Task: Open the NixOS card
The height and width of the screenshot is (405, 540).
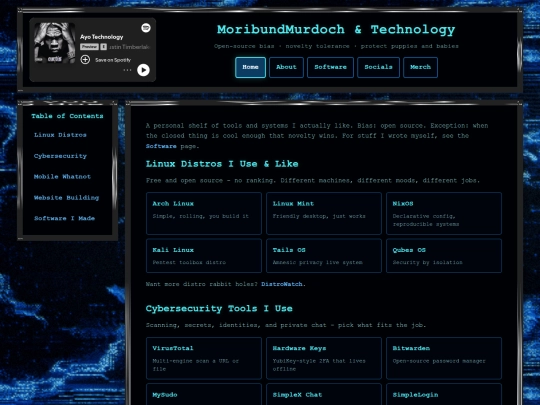Action: tap(444, 213)
